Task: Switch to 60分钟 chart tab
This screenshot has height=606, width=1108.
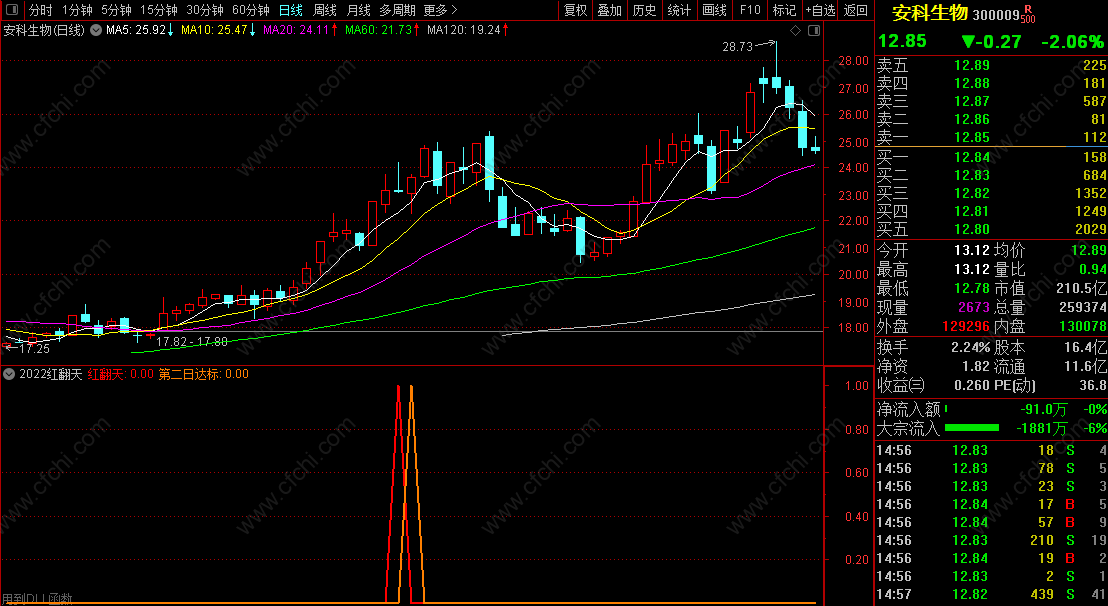Action: tap(250, 10)
